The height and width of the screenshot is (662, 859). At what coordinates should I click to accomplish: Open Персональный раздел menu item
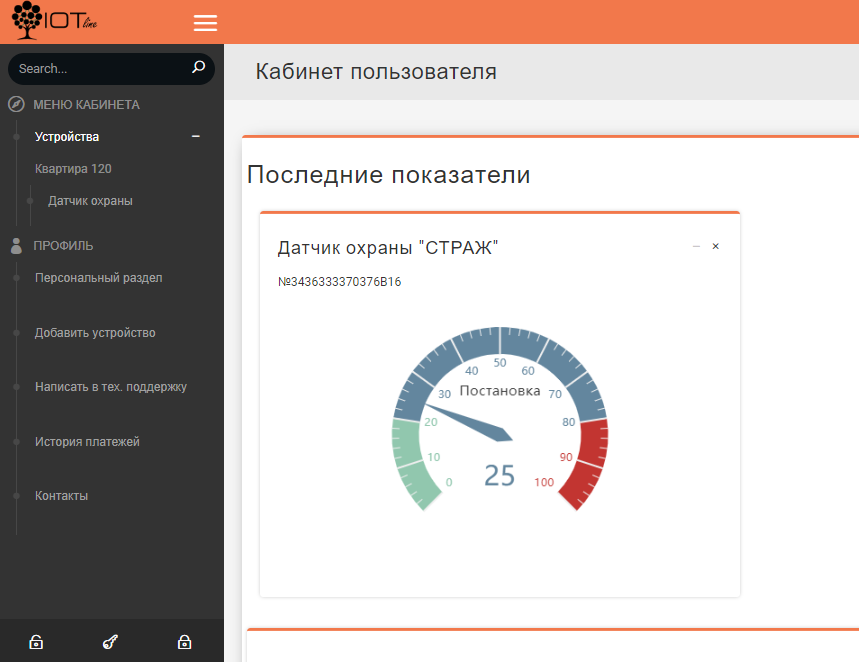tap(98, 278)
